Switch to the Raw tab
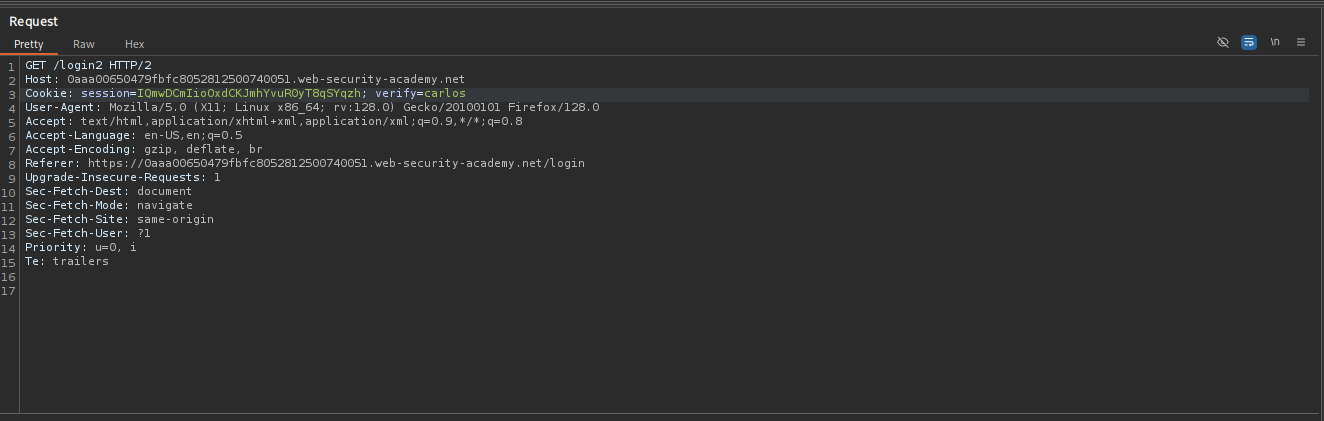Image resolution: width=1324 pixels, height=421 pixels. click(84, 44)
